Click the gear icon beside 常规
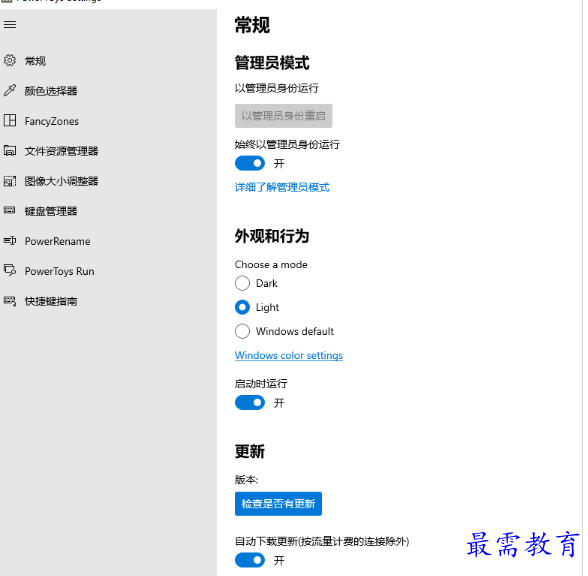588x576 pixels. 10,60
